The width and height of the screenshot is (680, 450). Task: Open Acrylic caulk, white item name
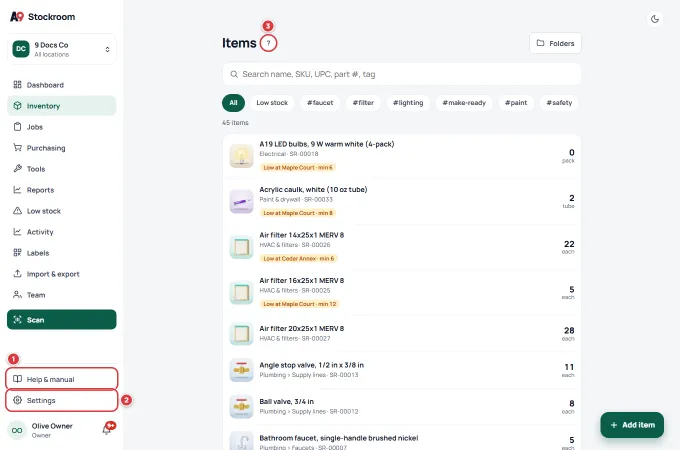click(x=313, y=189)
